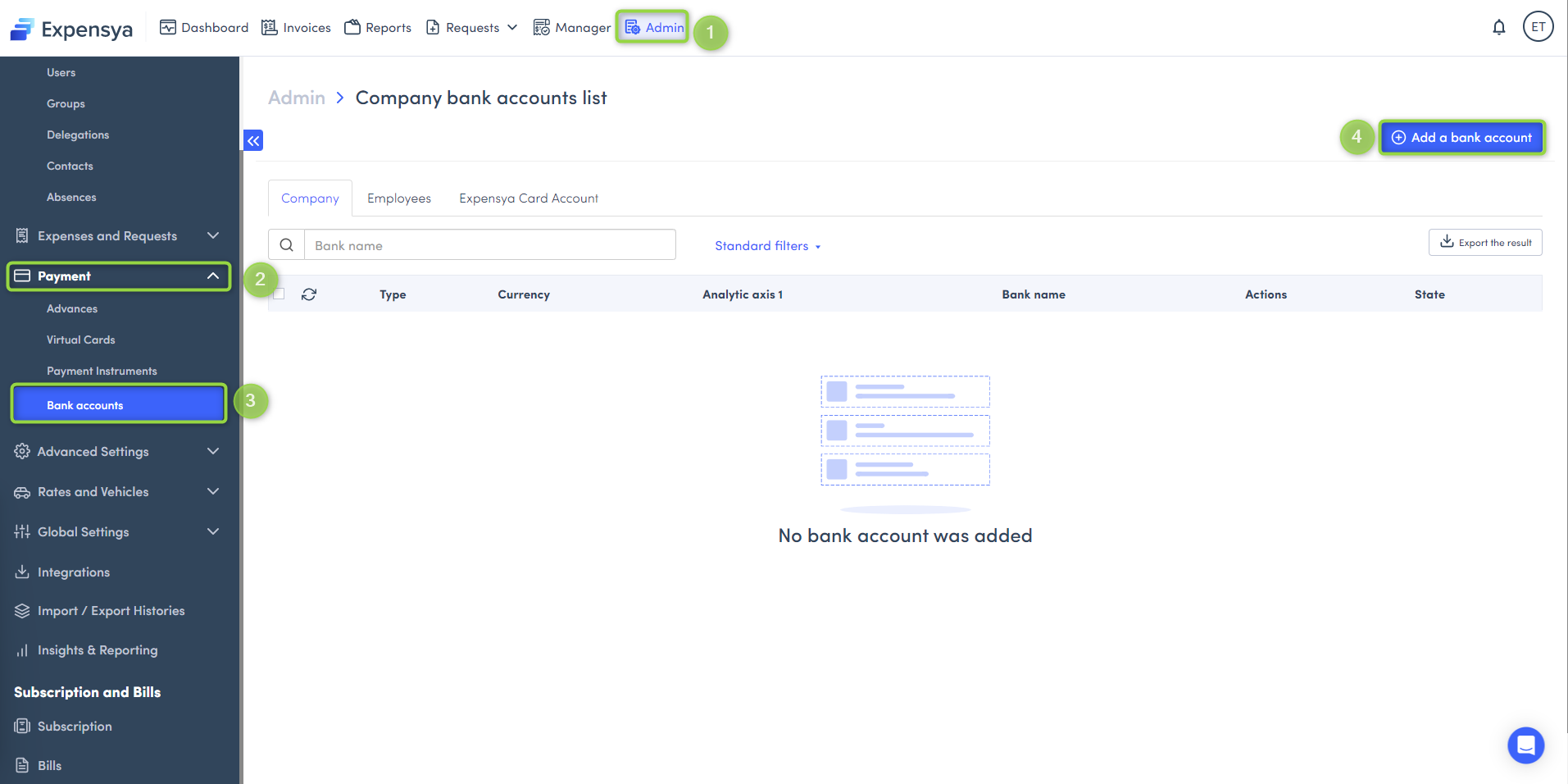Open the chat support bubble
The height and width of the screenshot is (784, 1568).
[1525, 745]
